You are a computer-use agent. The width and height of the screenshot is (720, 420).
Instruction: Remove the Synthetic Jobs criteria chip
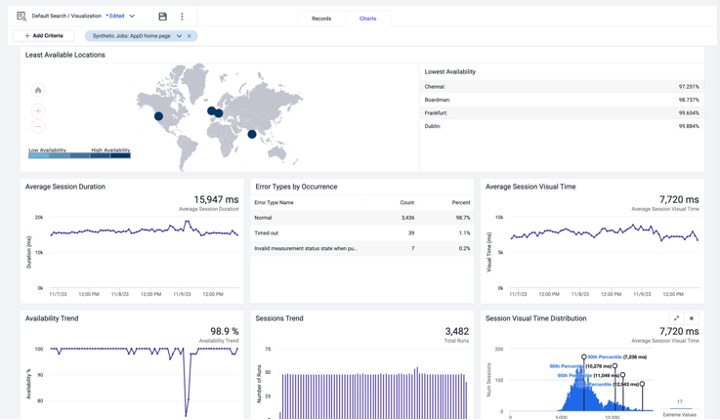(189, 36)
